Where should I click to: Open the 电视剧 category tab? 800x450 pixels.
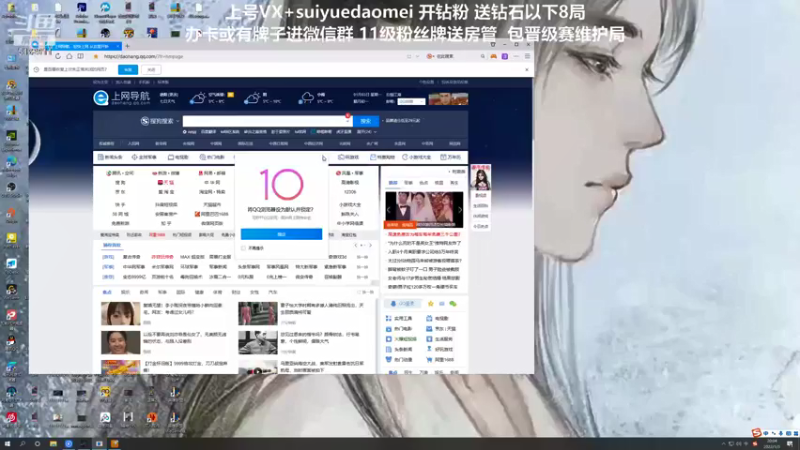[x=178, y=157]
